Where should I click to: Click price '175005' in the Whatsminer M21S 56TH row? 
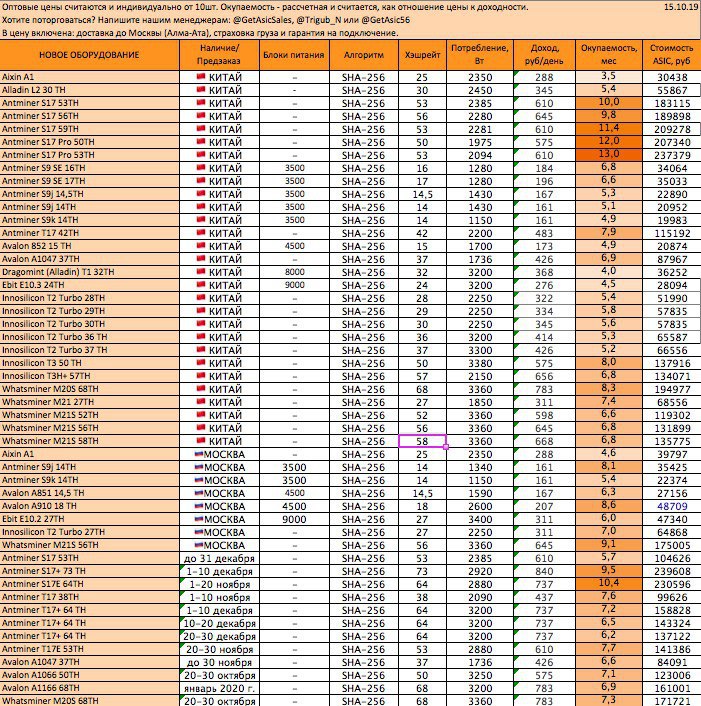click(672, 545)
